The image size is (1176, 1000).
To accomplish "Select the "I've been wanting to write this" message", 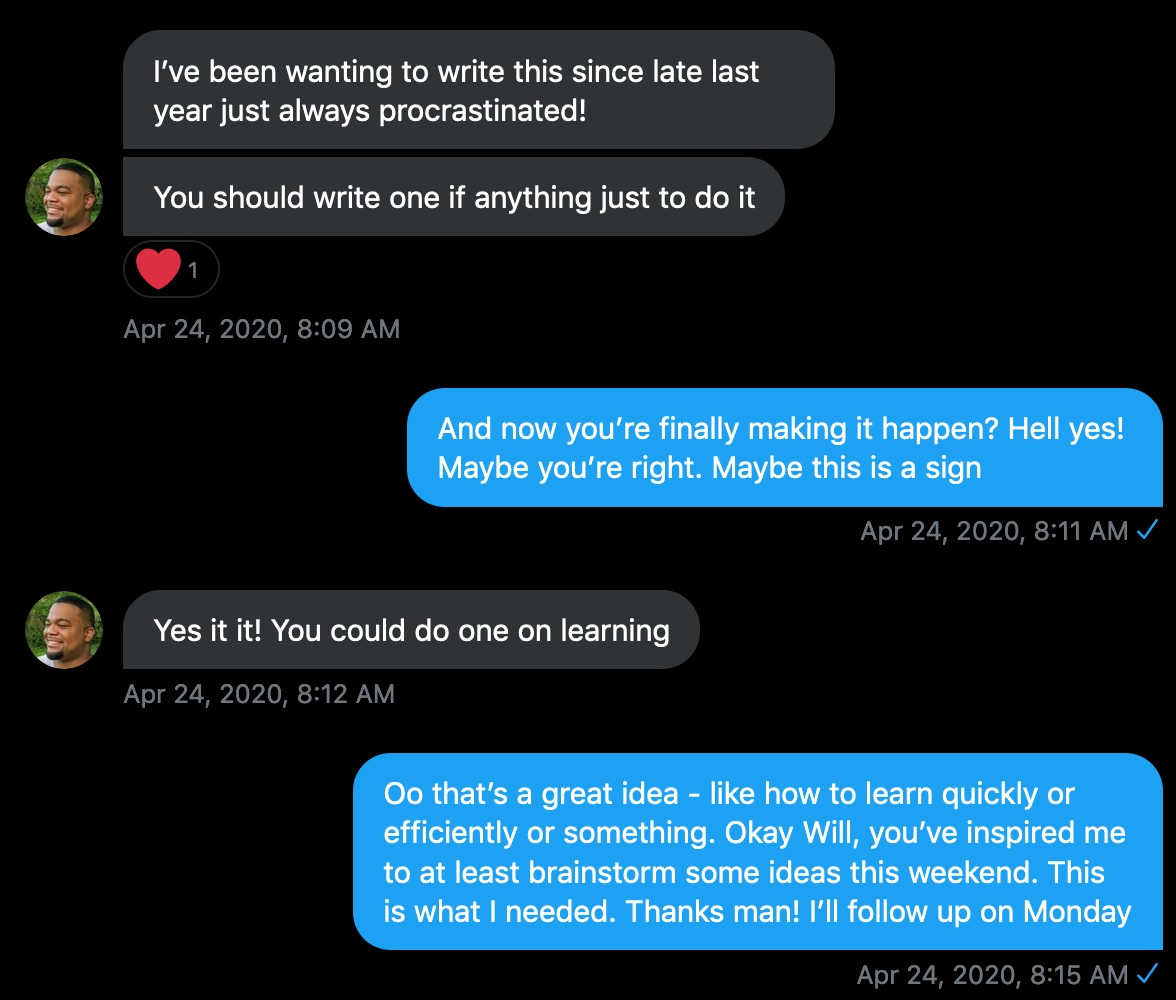I will [478, 90].
